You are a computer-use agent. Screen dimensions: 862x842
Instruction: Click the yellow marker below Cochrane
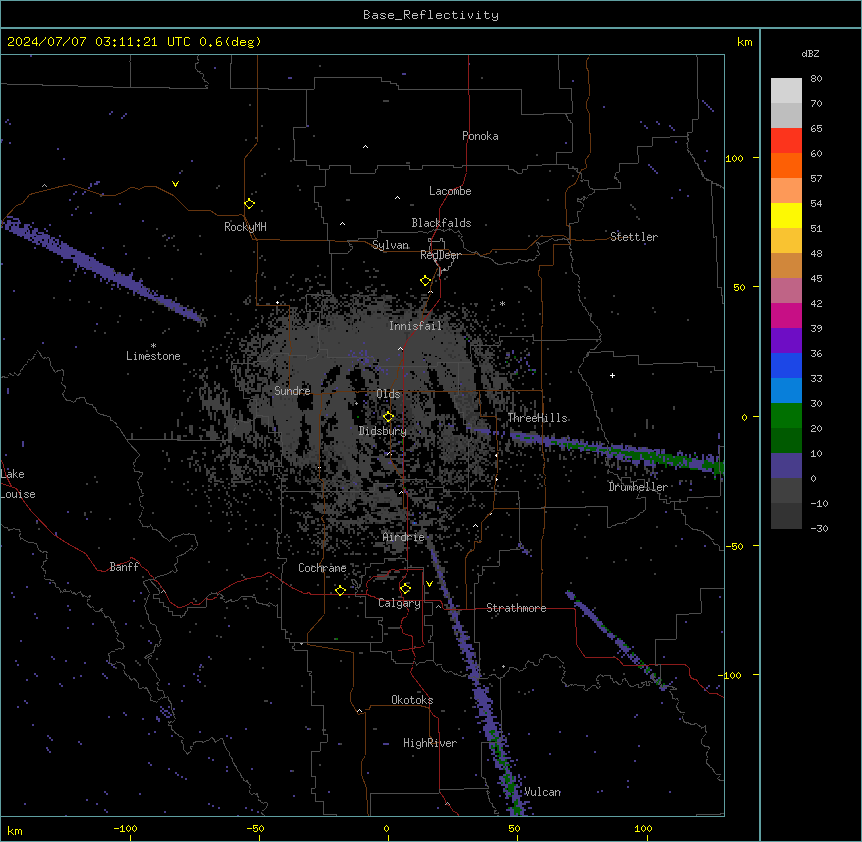point(340,590)
